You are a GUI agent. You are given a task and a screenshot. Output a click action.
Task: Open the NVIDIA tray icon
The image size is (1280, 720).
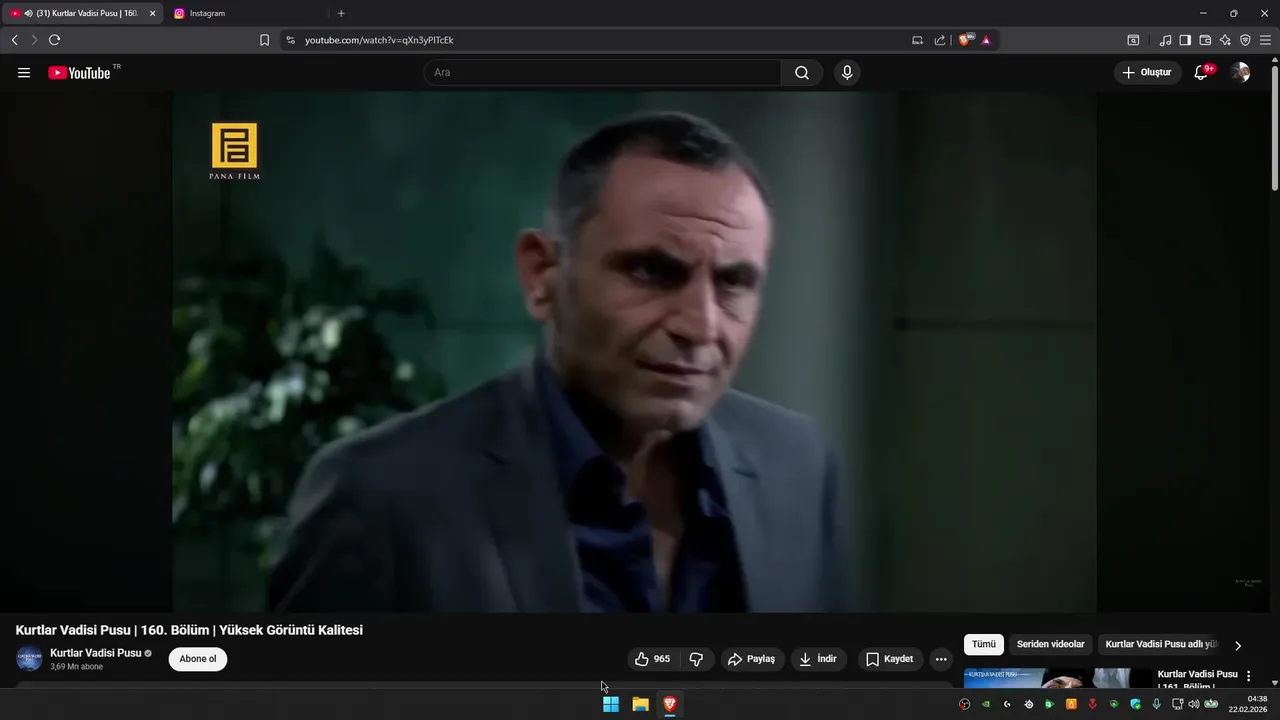(986, 704)
